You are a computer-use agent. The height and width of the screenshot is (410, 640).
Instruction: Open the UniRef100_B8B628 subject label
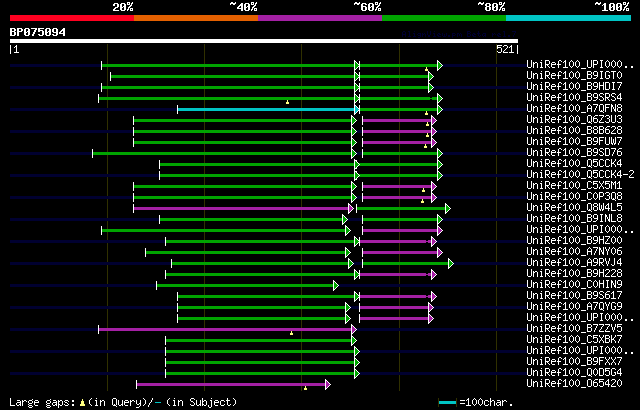coord(574,131)
